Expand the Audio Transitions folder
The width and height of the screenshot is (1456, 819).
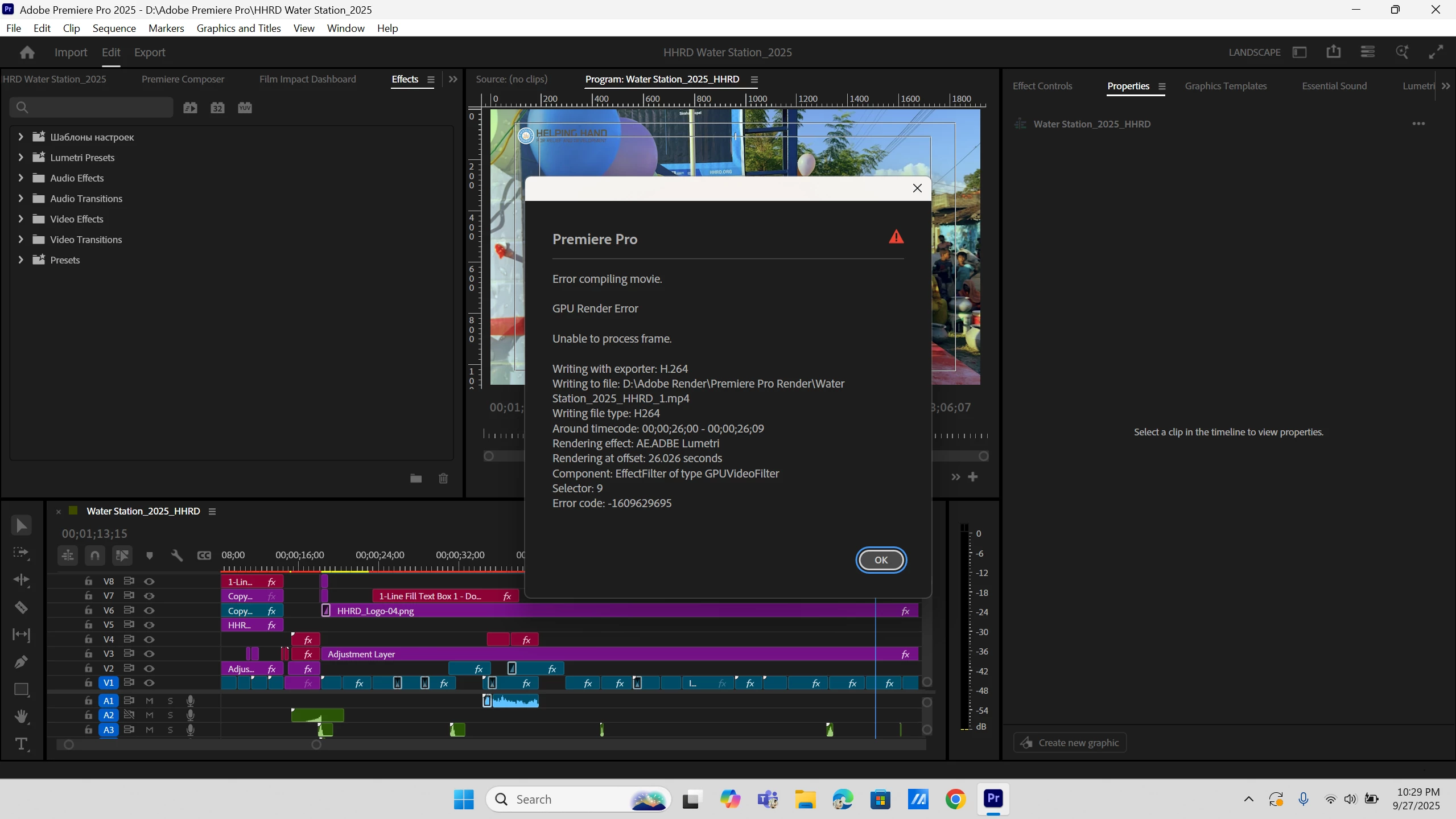tap(21, 199)
